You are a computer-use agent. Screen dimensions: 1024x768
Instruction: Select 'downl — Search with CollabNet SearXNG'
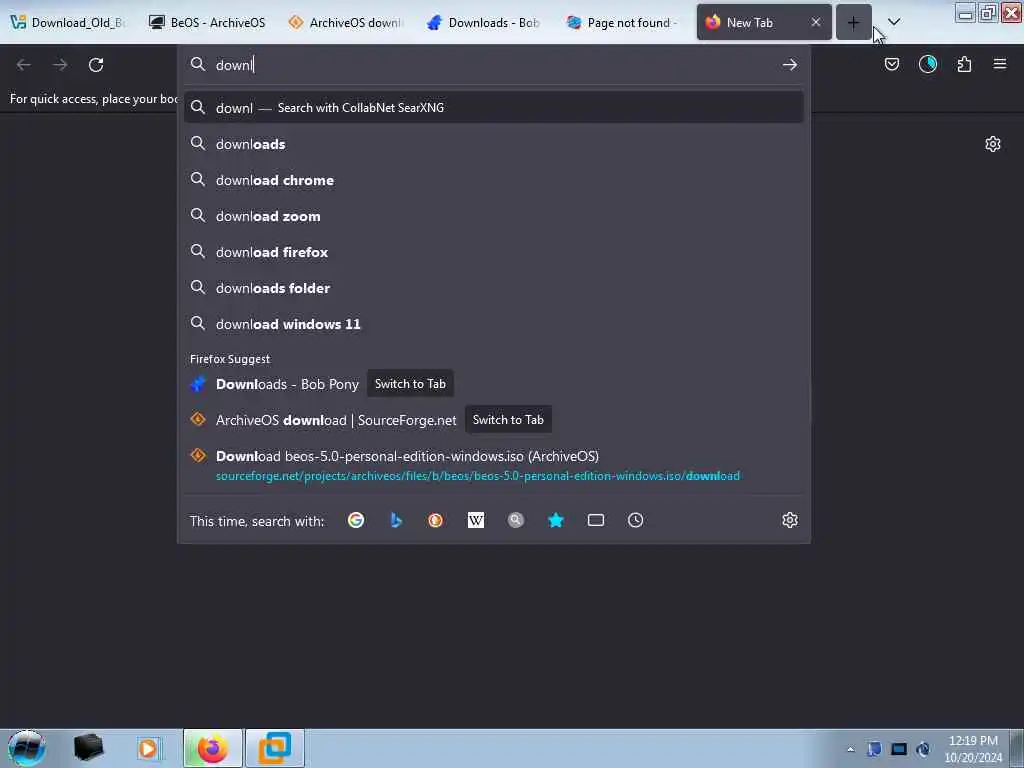click(494, 108)
